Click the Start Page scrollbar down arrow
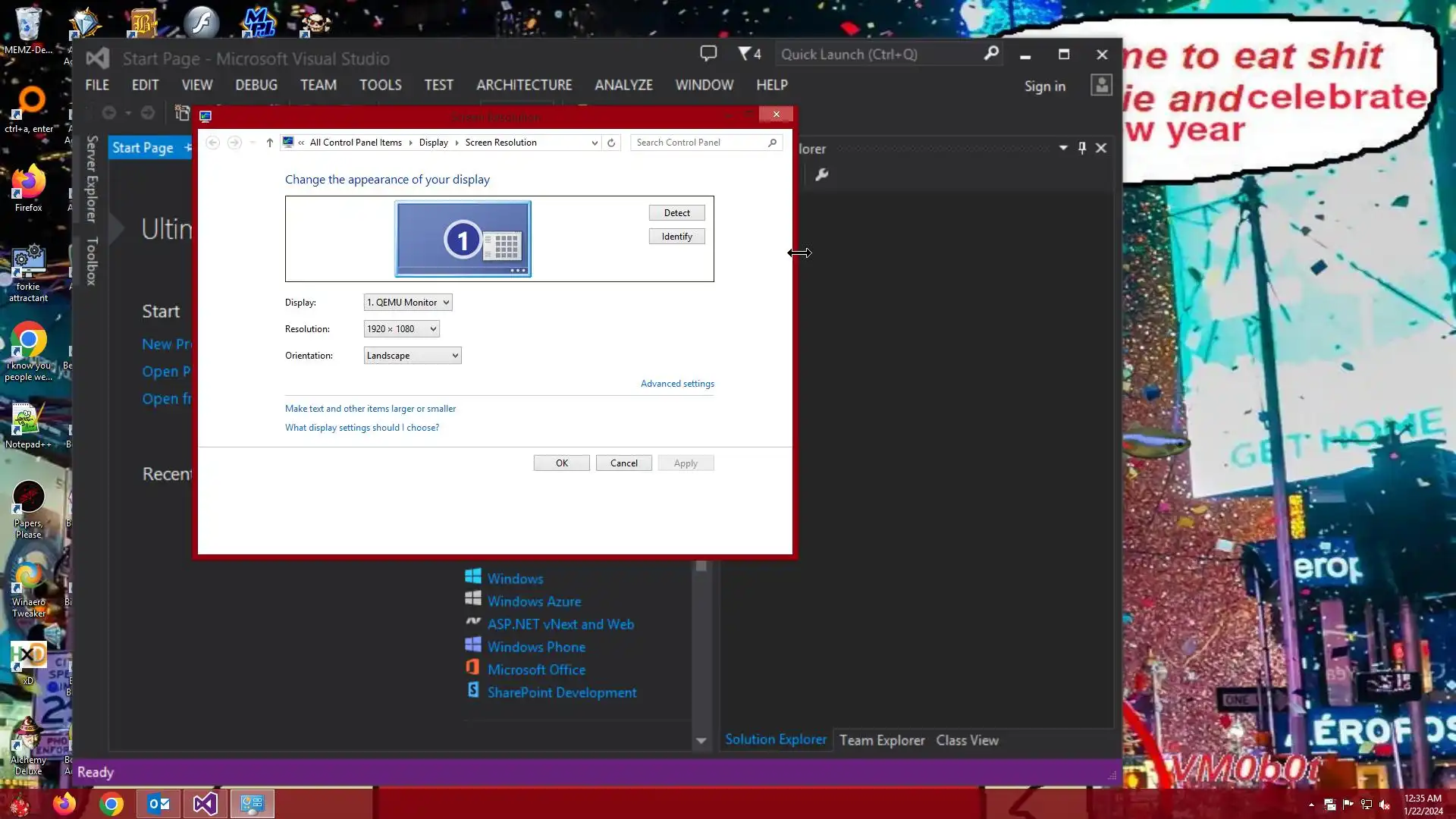This screenshot has width=1456, height=819. pyautogui.click(x=701, y=741)
